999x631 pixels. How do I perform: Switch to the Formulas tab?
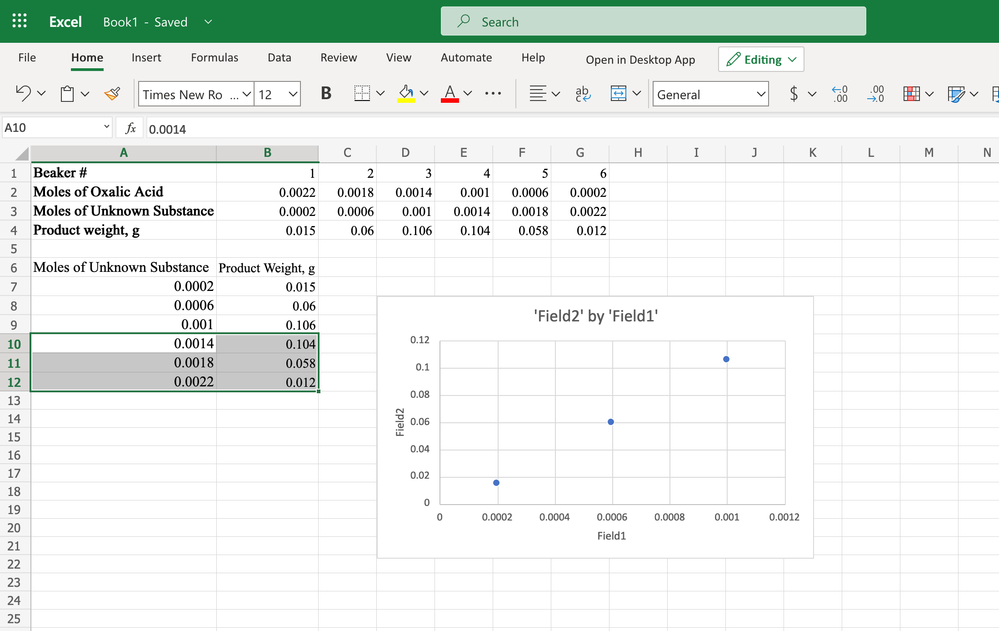(214, 58)
